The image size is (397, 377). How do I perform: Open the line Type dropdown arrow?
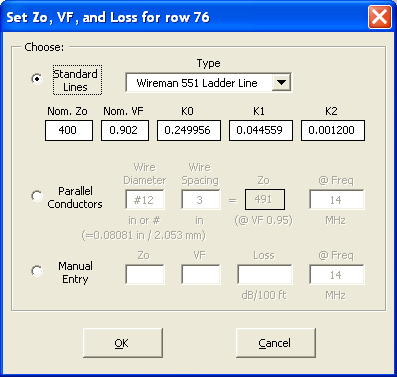pos(281,82)
